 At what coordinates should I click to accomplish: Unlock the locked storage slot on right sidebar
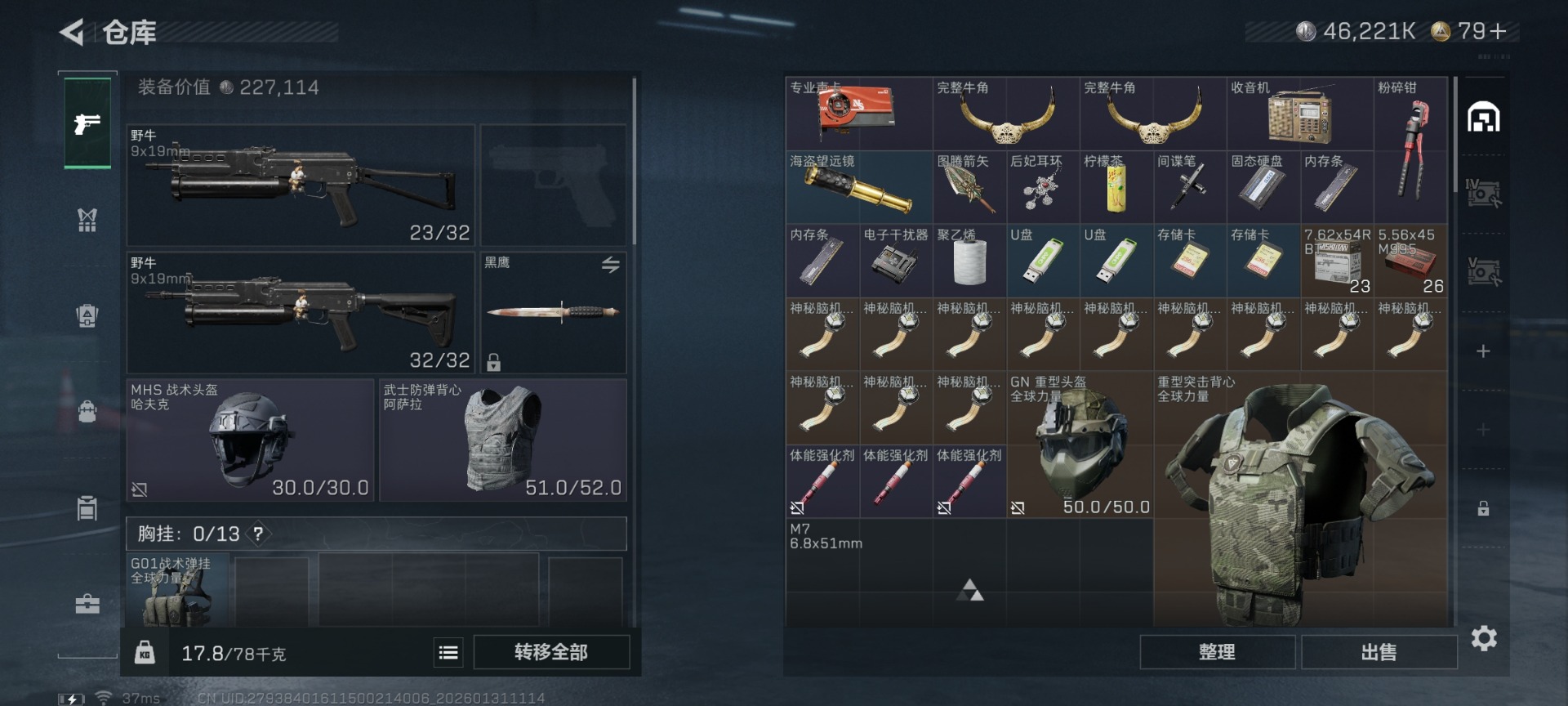[1483, 508]
